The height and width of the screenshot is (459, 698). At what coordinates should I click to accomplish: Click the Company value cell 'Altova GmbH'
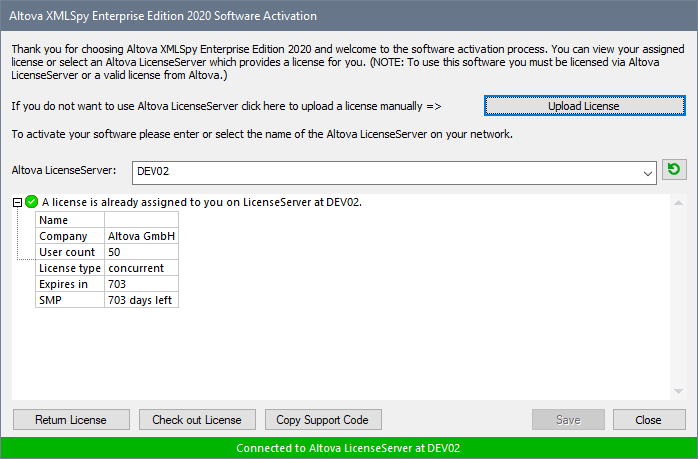pos(141,236)
